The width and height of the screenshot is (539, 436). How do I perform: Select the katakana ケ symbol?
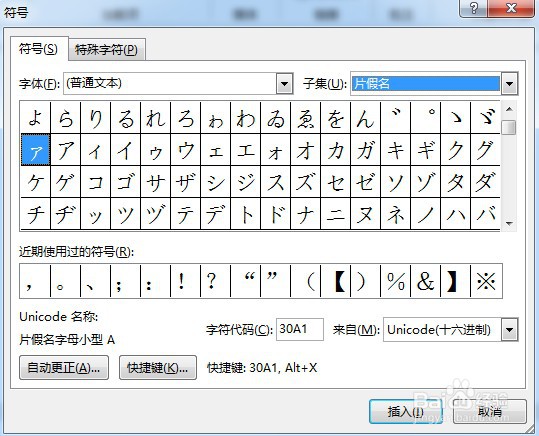coord(36,182)
